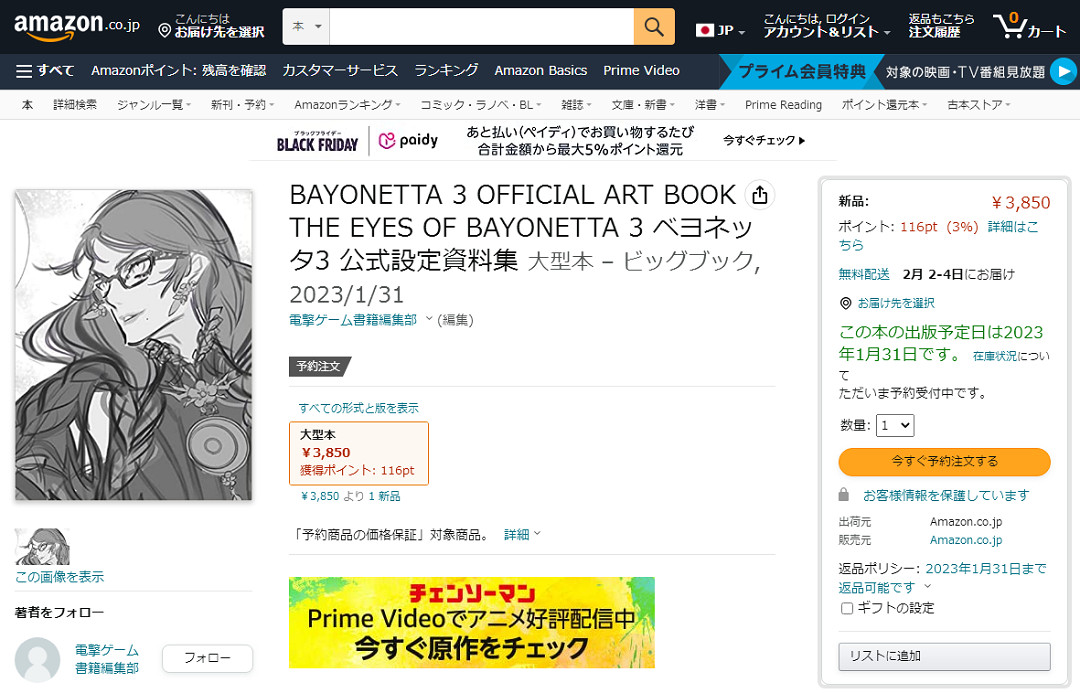This screenshot has width=1080, height=693.
Task: Click into the search text field
Action: [x=482, y=27]
